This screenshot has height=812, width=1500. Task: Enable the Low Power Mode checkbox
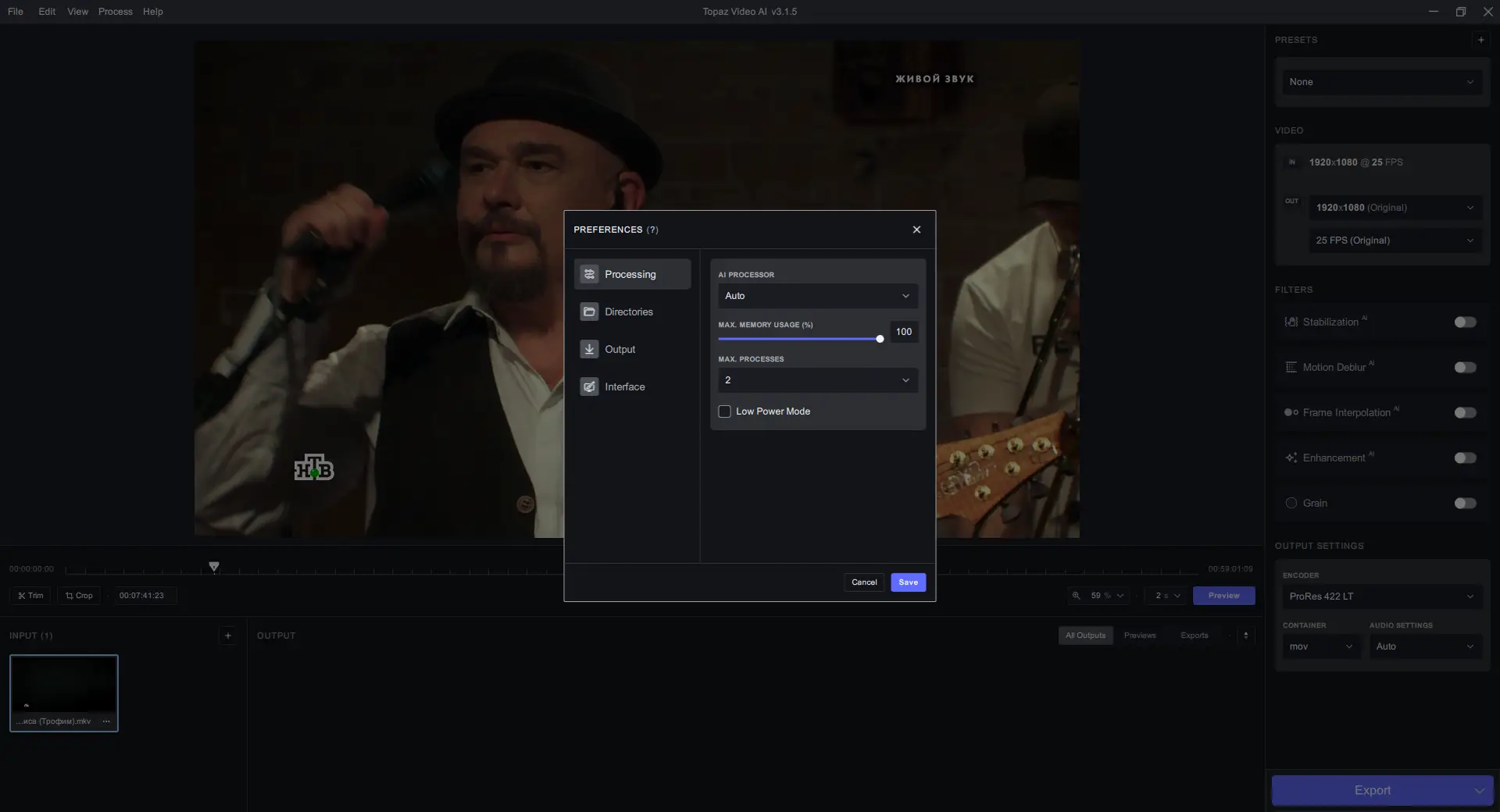click(x=724, y=411)
